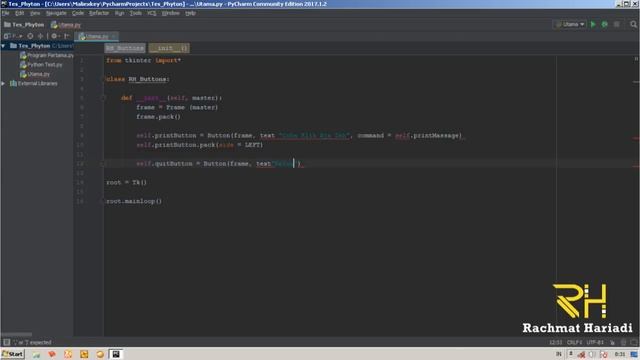
Task: Select Python Test.py in project tree
Action: tap(41, 64)
